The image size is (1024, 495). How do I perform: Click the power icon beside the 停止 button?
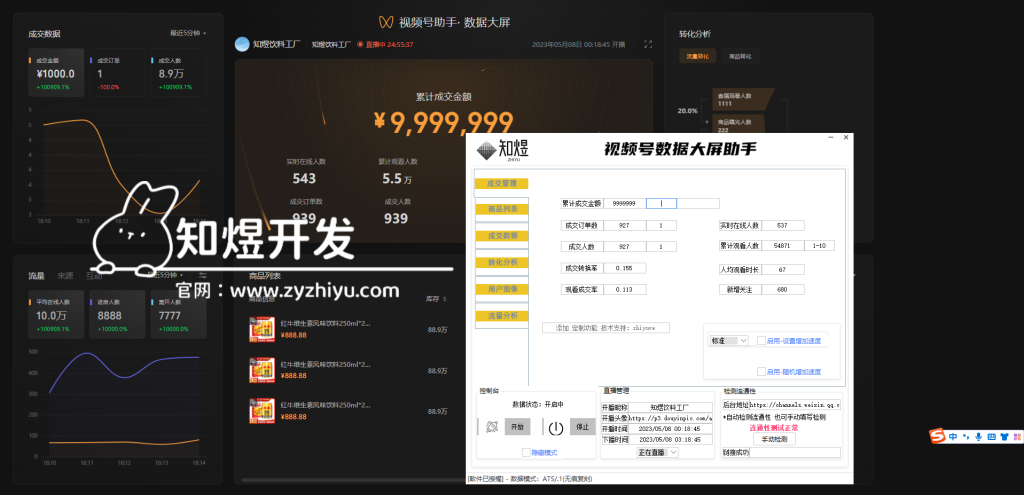(x=556, y=427)
